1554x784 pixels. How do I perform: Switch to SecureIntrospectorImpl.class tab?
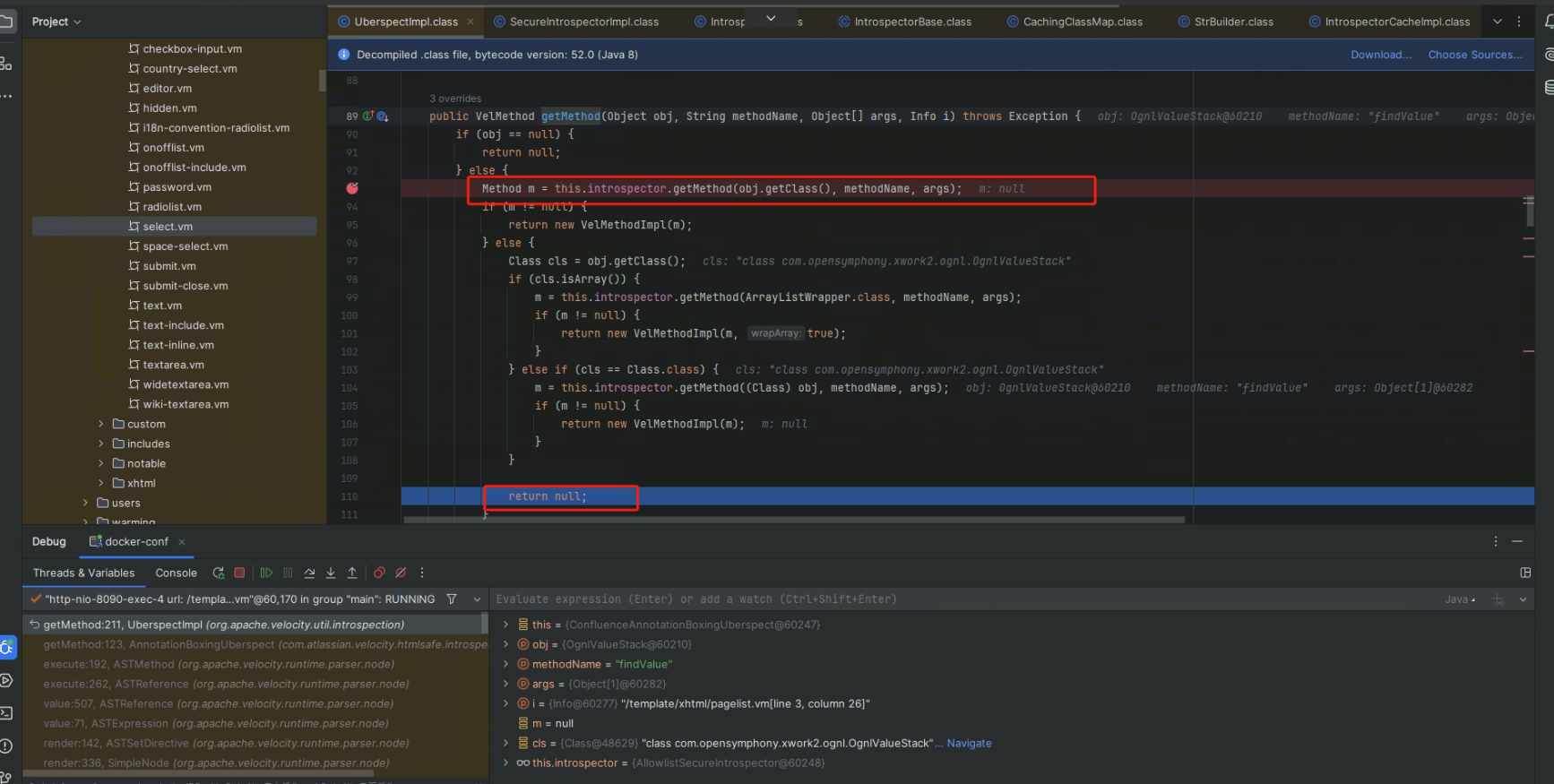[576, 22]
